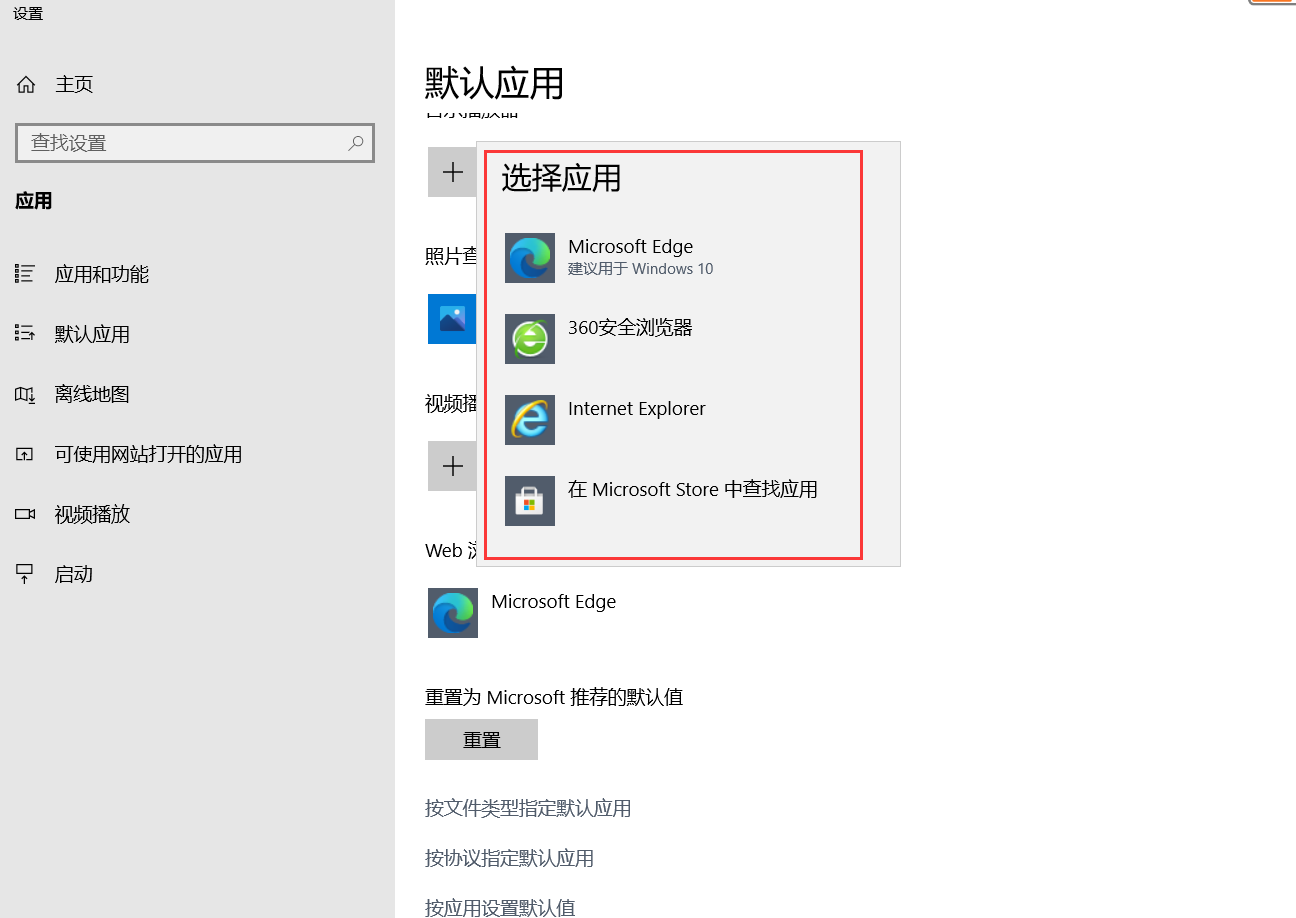
Task: Open 按应用设置默认值 link
Action: 500,908
